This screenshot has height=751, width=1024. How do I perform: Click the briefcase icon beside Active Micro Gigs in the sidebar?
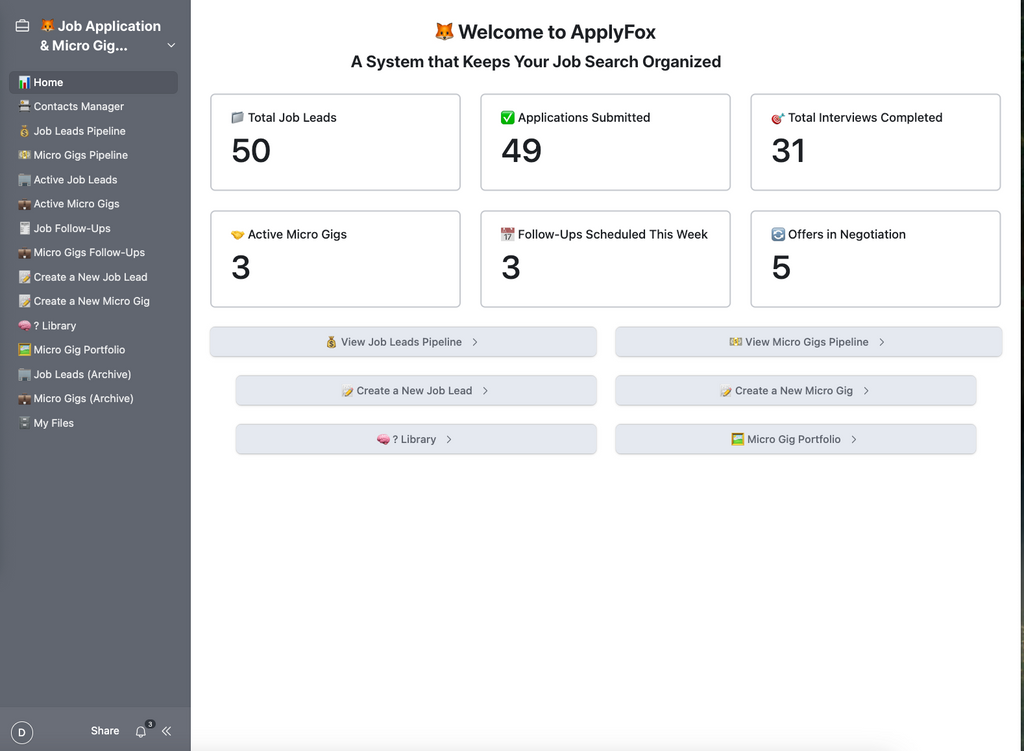tap(24, 204)
